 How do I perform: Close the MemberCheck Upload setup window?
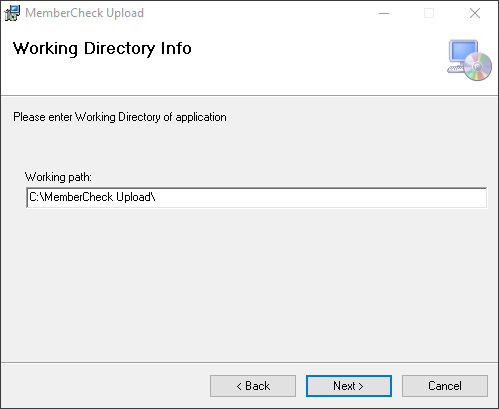(475, 13)
